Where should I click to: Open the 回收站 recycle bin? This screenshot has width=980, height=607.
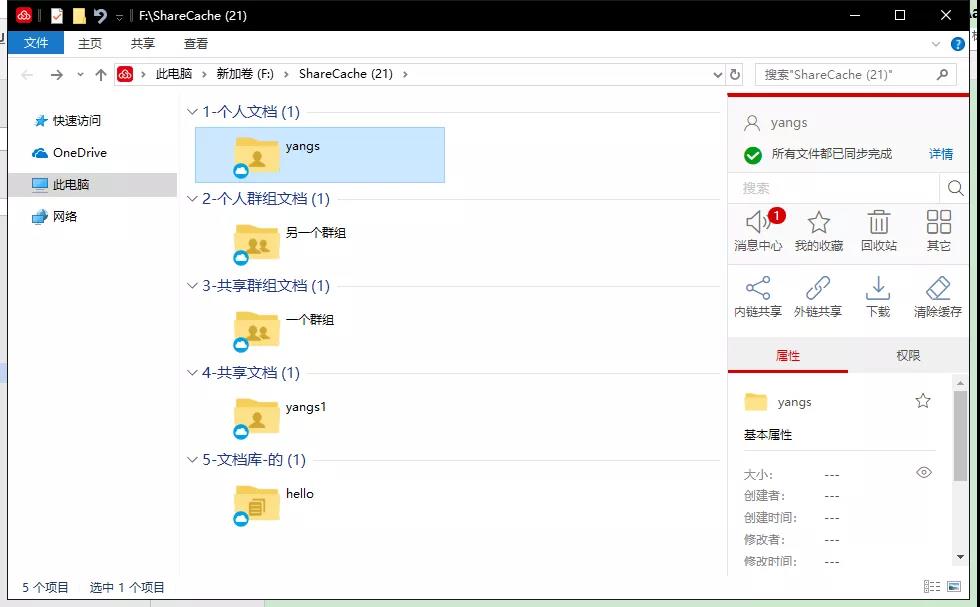click(x=878, y=229)
